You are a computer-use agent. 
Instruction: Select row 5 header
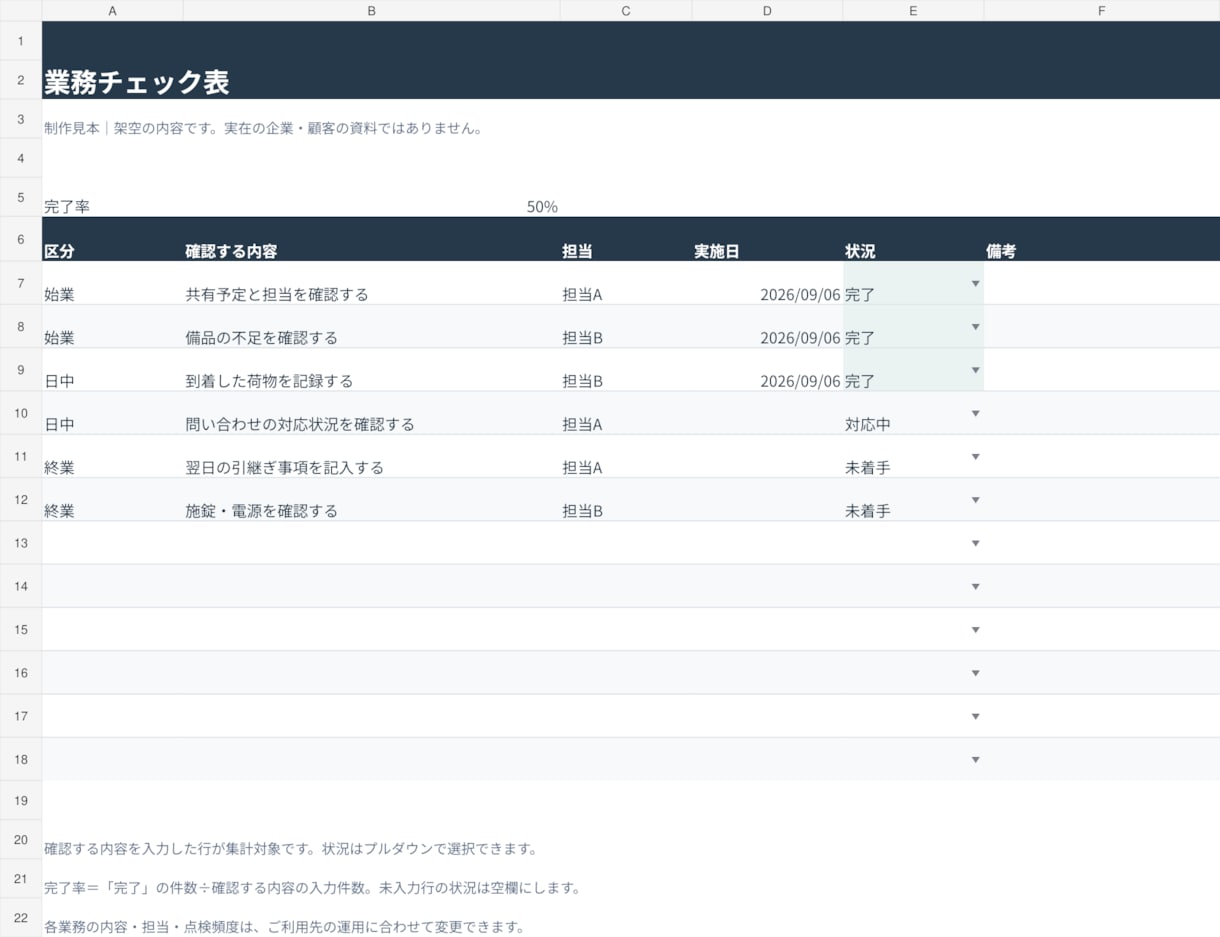[x=21, y=198]
